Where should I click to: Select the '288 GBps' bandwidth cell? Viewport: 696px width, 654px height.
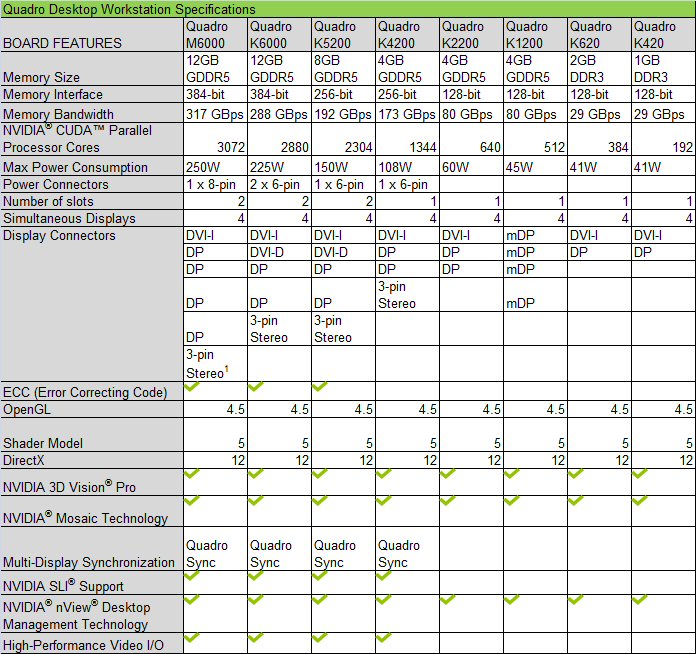tap(278, 115)
